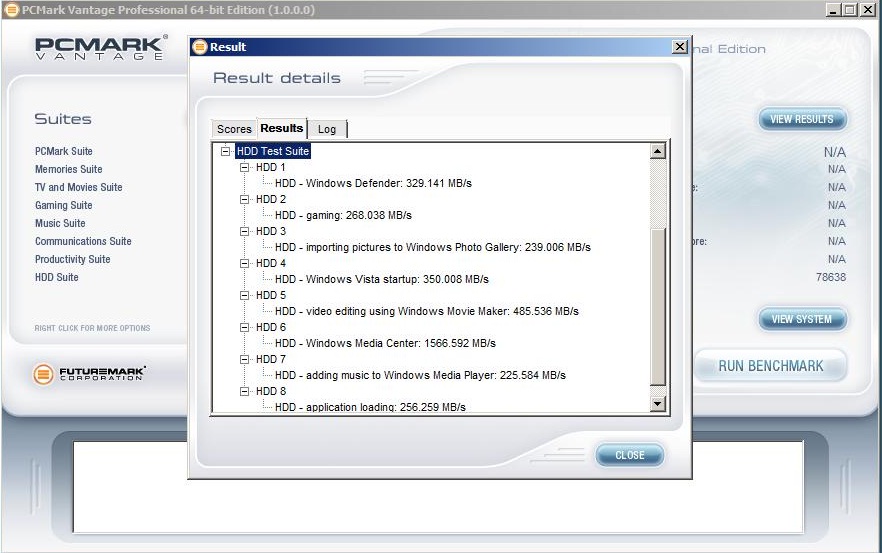The width and height of the screenshot is (882, 553).
Task: Select the HDD 7 tree label
Action: tap(271, 359)
